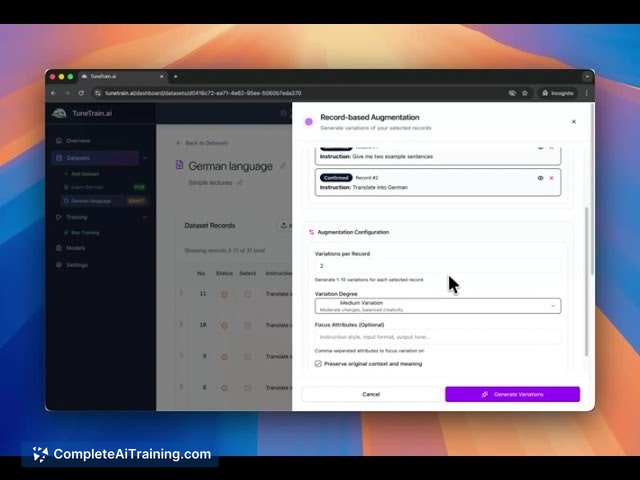This screenshot has width=640, height=480.
Task: Click status icon of record 11
Action: tap(224, 294)
